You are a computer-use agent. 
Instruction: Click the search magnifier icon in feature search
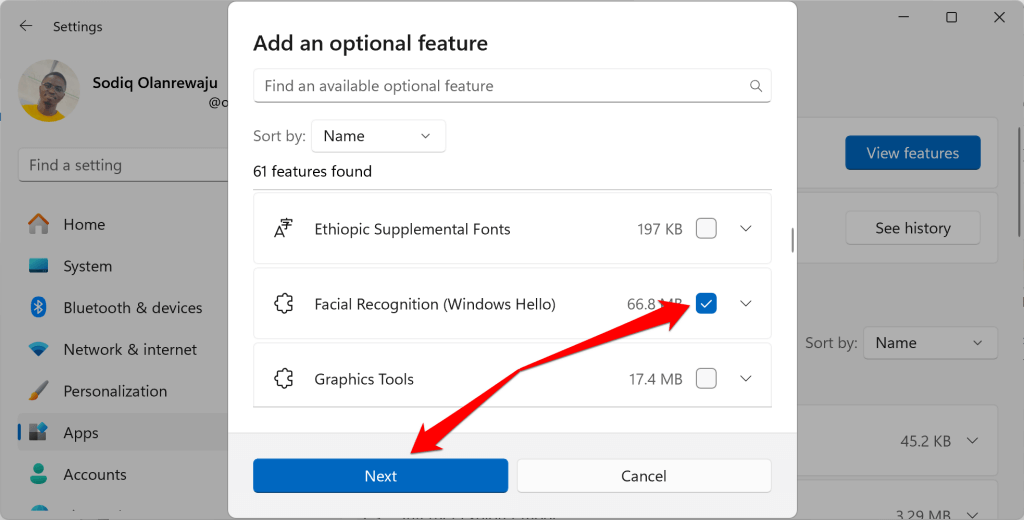(757, 86)
